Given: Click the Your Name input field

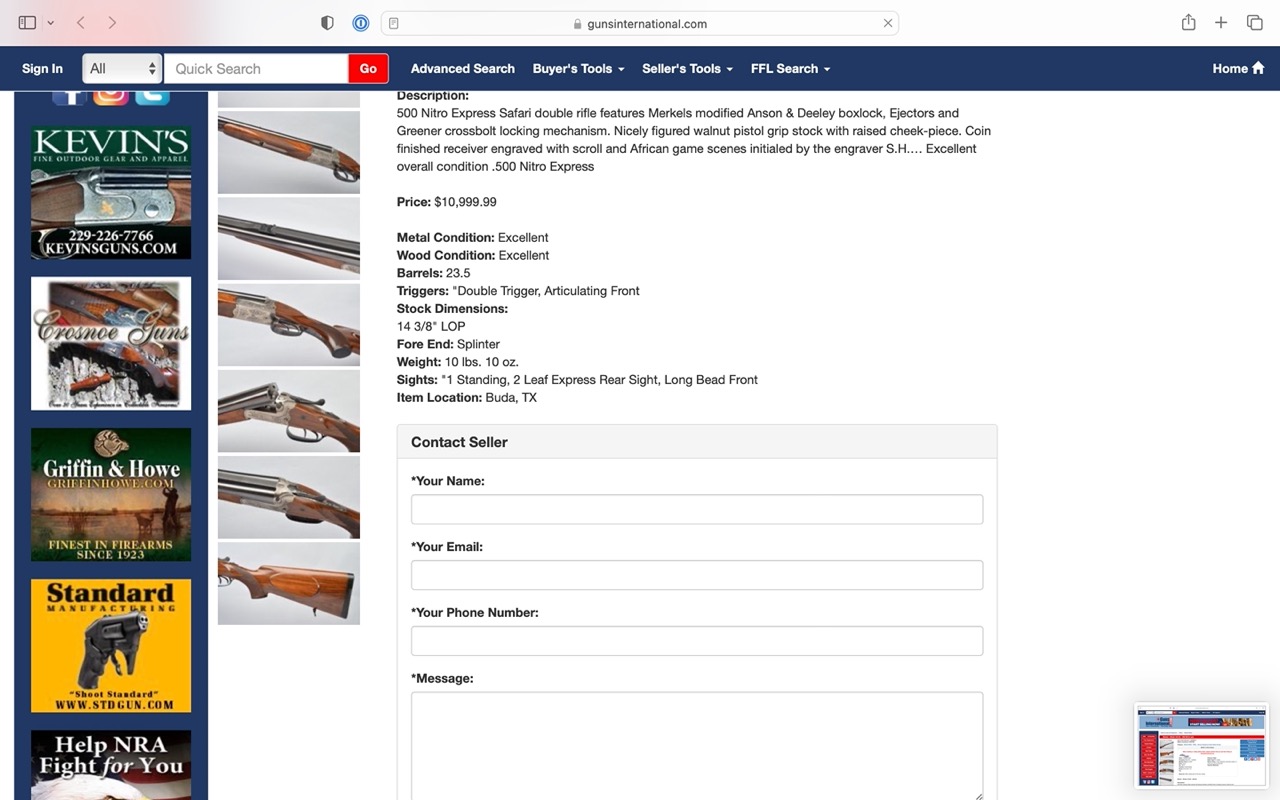Looking at the screenshot, I should tap(696, 509).
